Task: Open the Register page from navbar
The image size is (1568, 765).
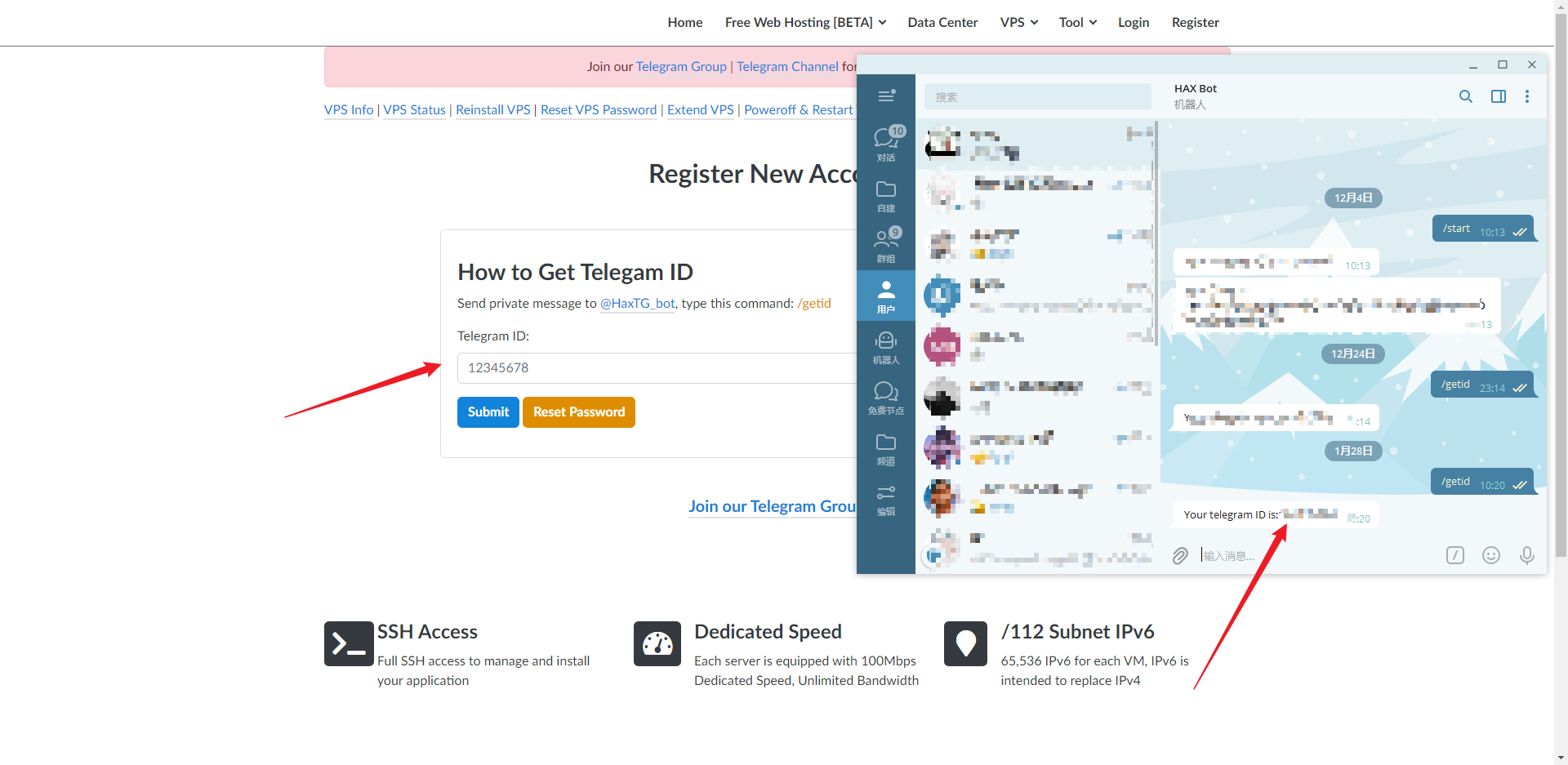Action: click(x=1196, y=22)
